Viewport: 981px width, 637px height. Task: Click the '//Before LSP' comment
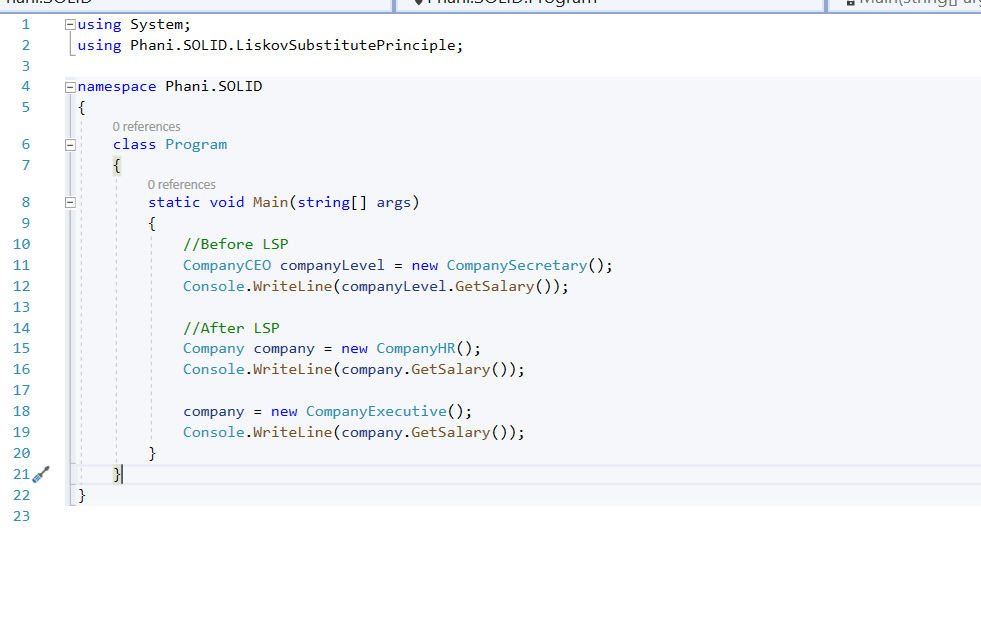pos(236,244)
